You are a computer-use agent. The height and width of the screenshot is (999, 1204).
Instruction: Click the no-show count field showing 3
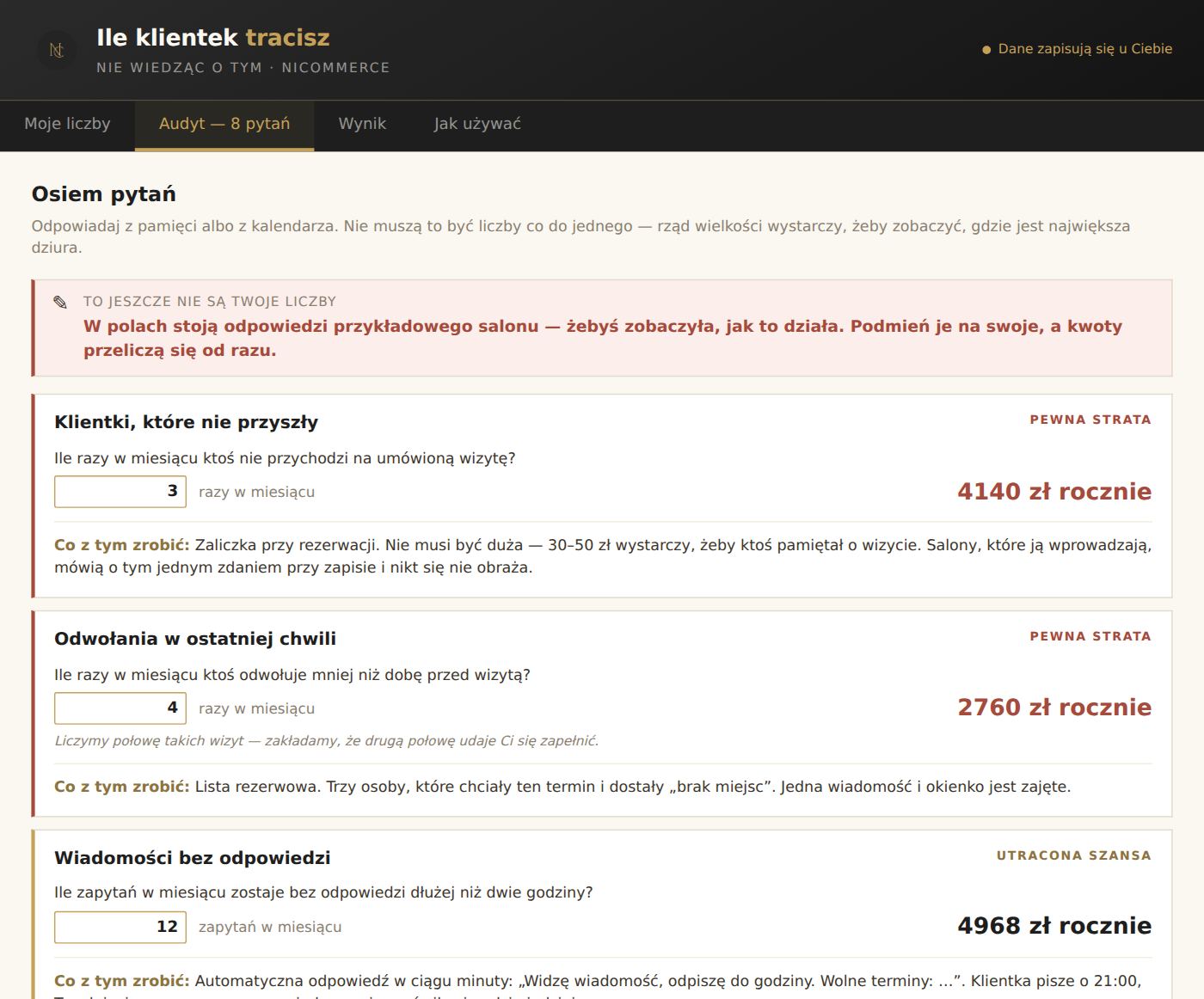[x=120, y=492]
